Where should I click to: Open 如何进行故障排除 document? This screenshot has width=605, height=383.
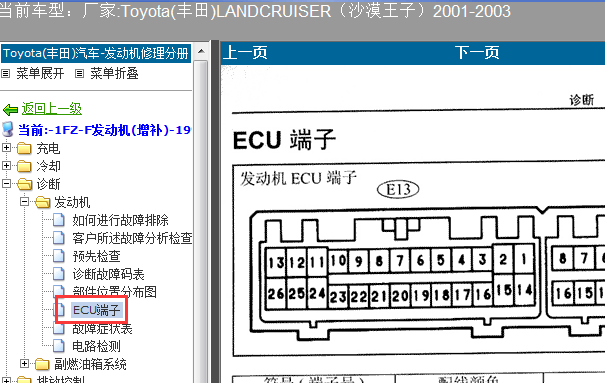pos(120,220)
